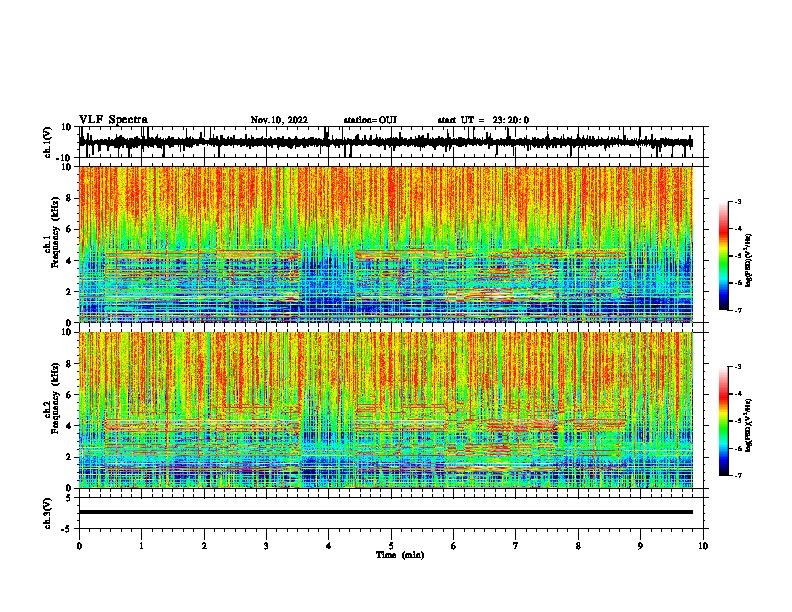The image size is (792, 612).
Task: Click the time axis tick label "10"
Action: [x=703, y=546]
